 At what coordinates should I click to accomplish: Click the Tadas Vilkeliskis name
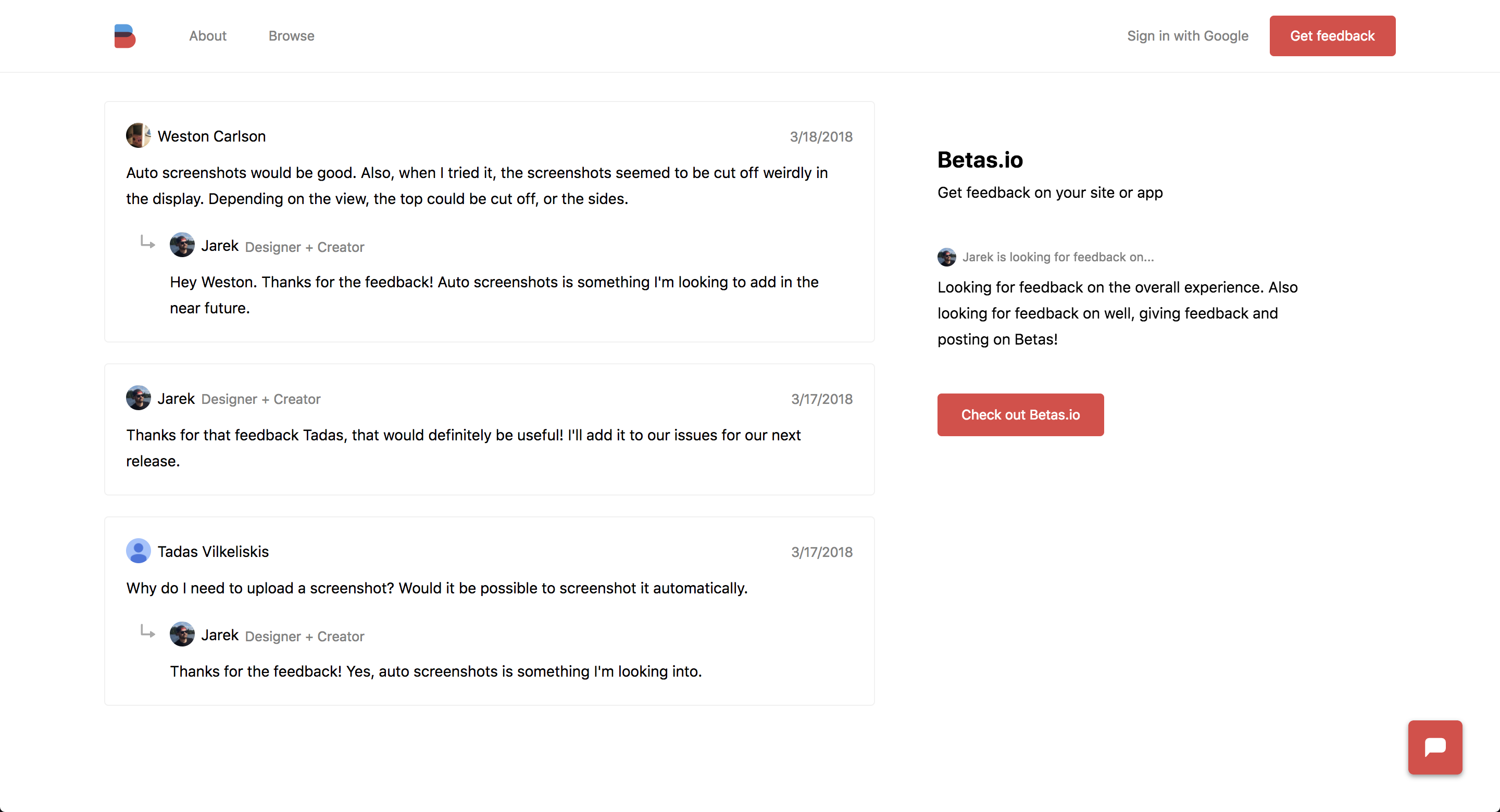[x=213, y=551]
